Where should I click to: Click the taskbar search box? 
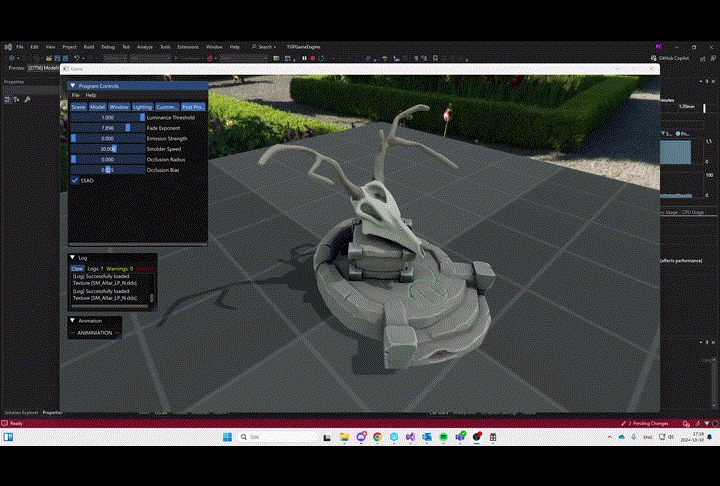(278, 437)
